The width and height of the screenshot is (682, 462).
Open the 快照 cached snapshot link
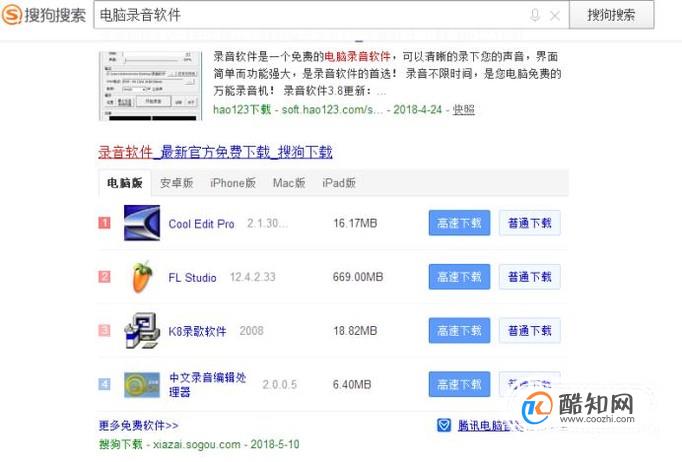[x=464, y=109]
